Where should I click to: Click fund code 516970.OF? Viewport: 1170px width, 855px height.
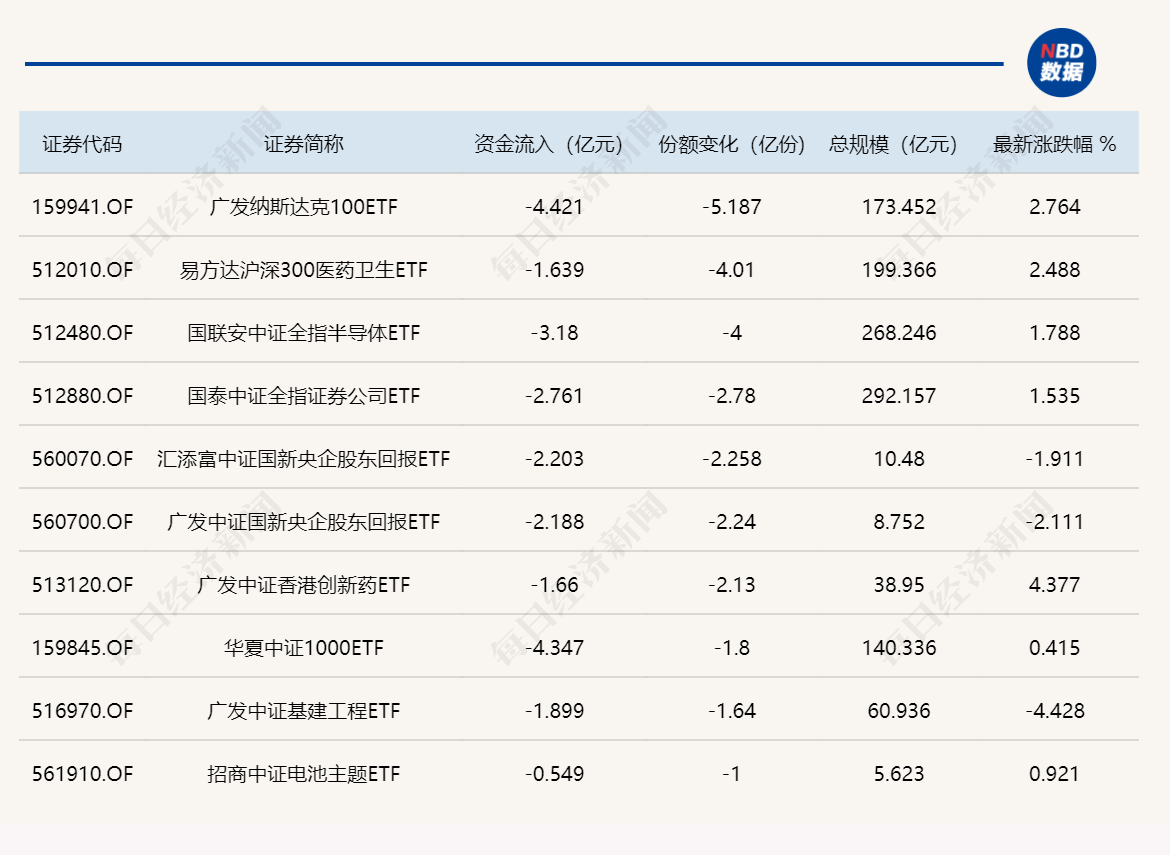click(x=84, y=711)
